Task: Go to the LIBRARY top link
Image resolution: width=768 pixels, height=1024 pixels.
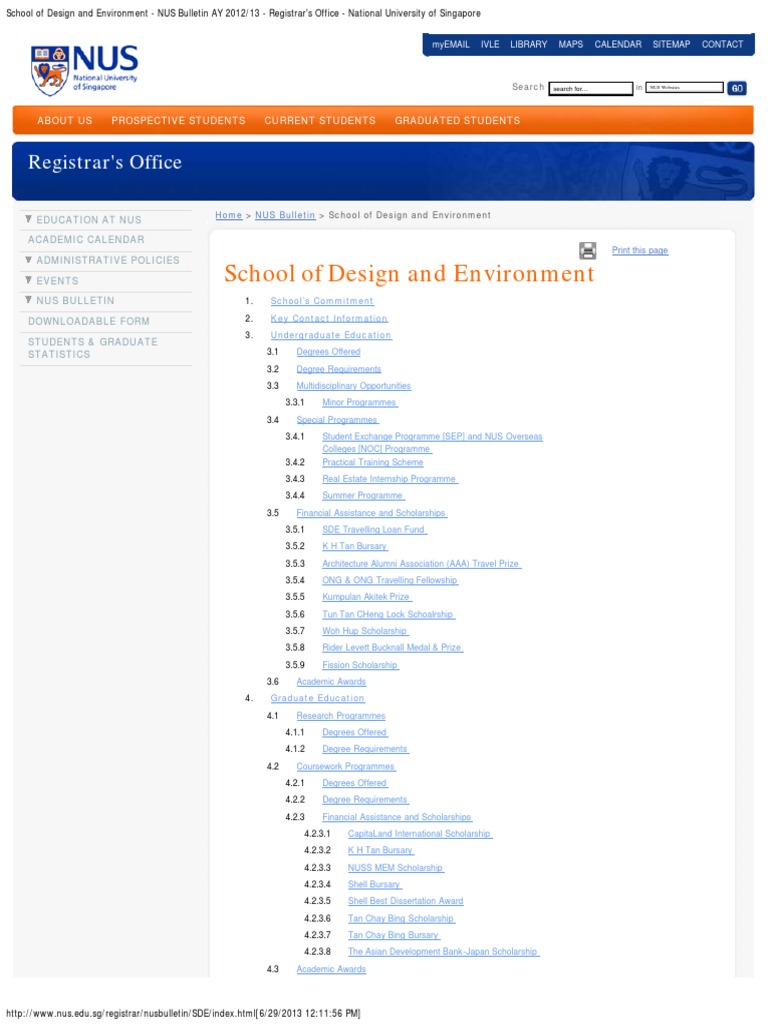Action: point(528,44)
